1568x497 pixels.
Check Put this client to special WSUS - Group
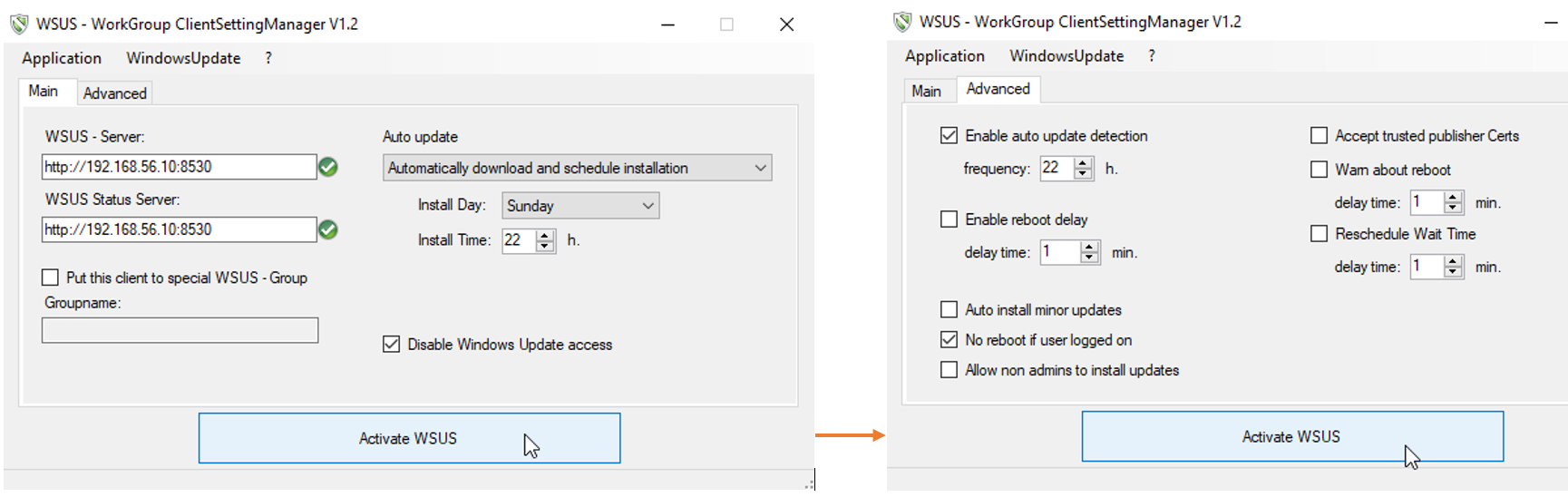click(x=51, y=278)
